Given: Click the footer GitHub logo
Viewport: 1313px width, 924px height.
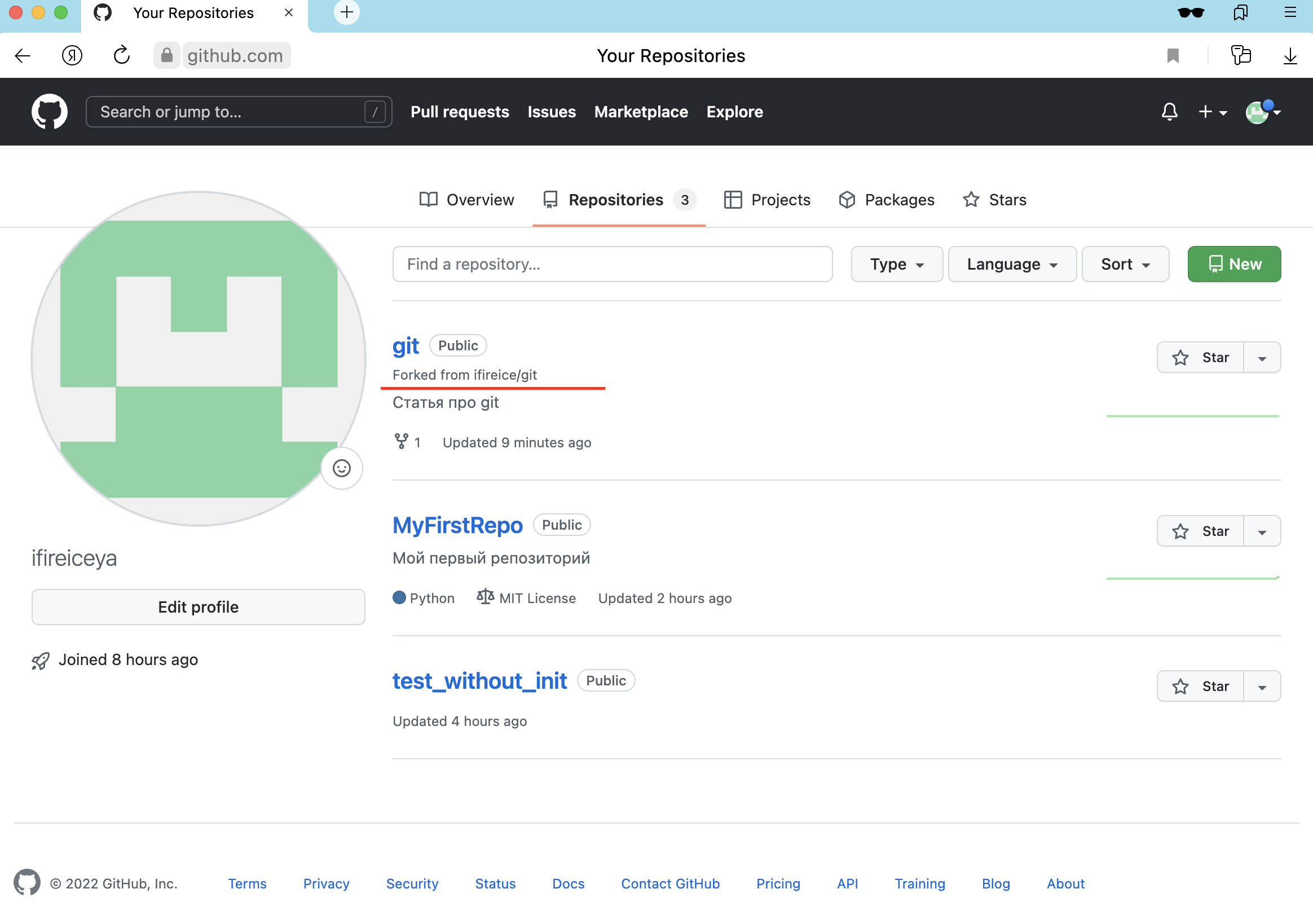Looking at the screenshot, I should tap(27, 883).
